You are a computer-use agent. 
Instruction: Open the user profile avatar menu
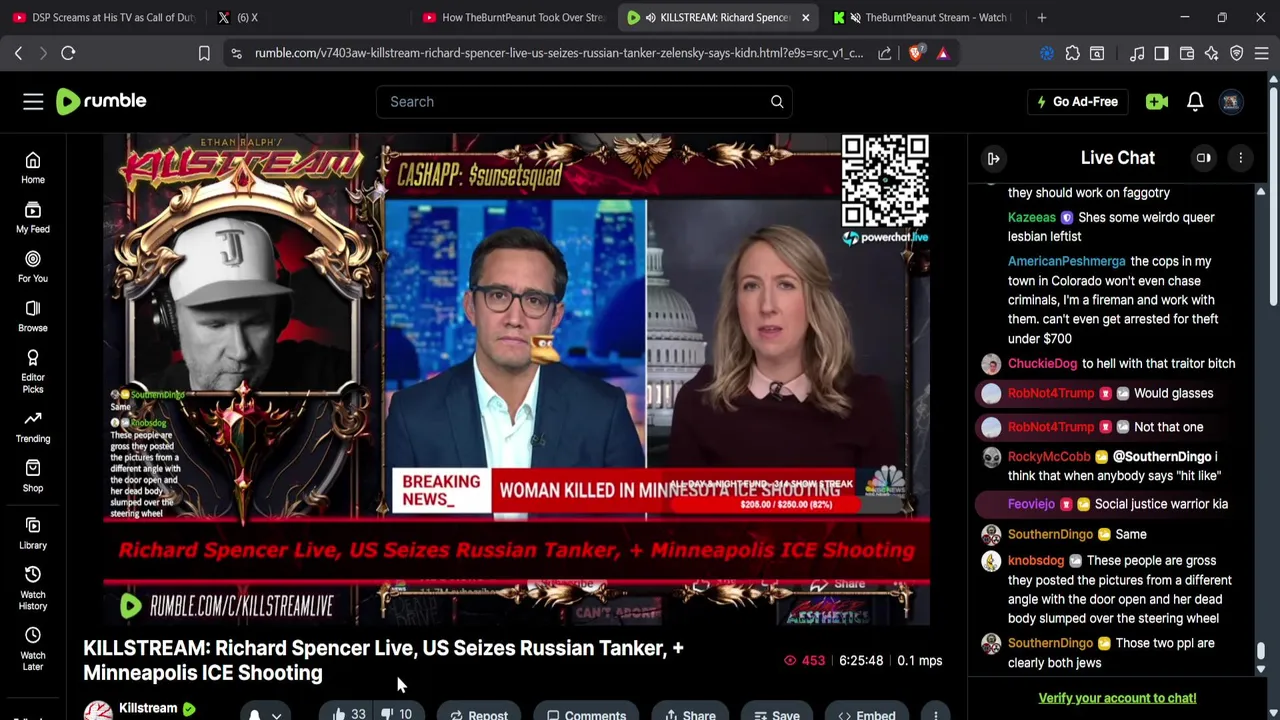click(x=1231, y=101)
